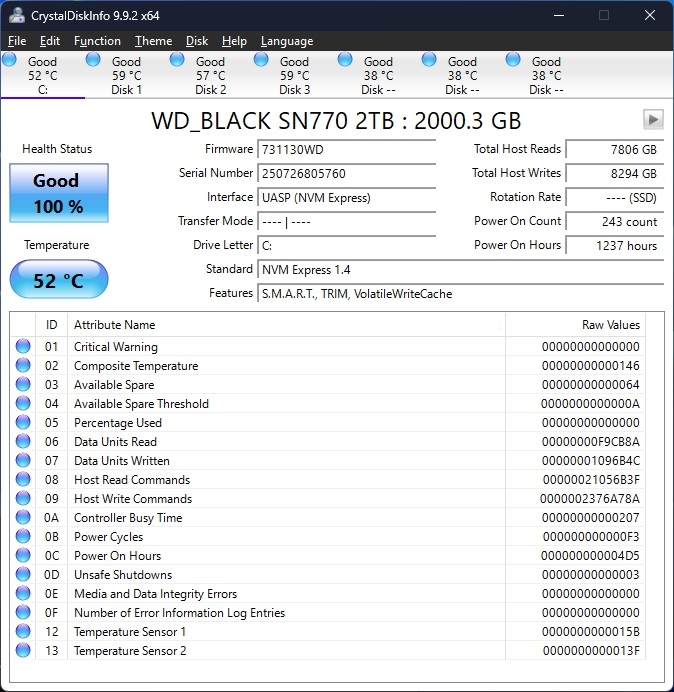674x692 pixels.
Task: Switch to Disk 2 tab
Action: click(x=211, y=75)
